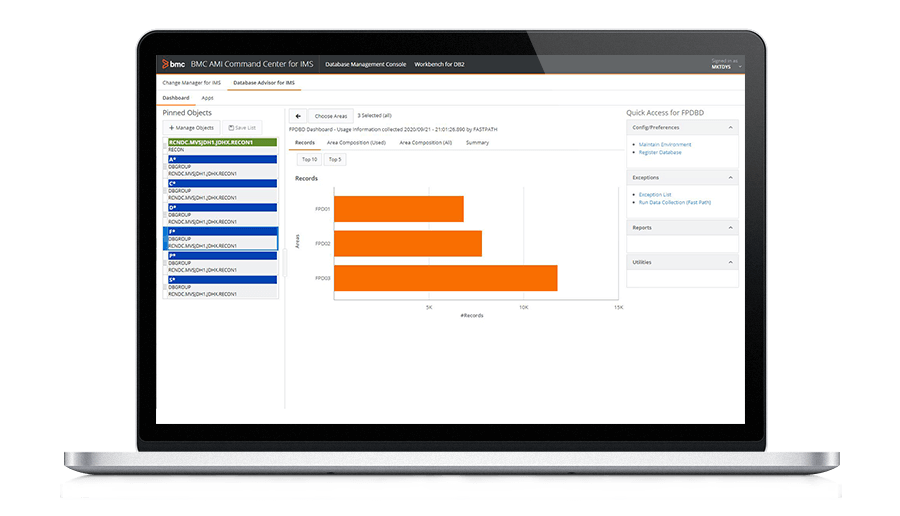Click the back arrow beside Choose Areas

297,116
